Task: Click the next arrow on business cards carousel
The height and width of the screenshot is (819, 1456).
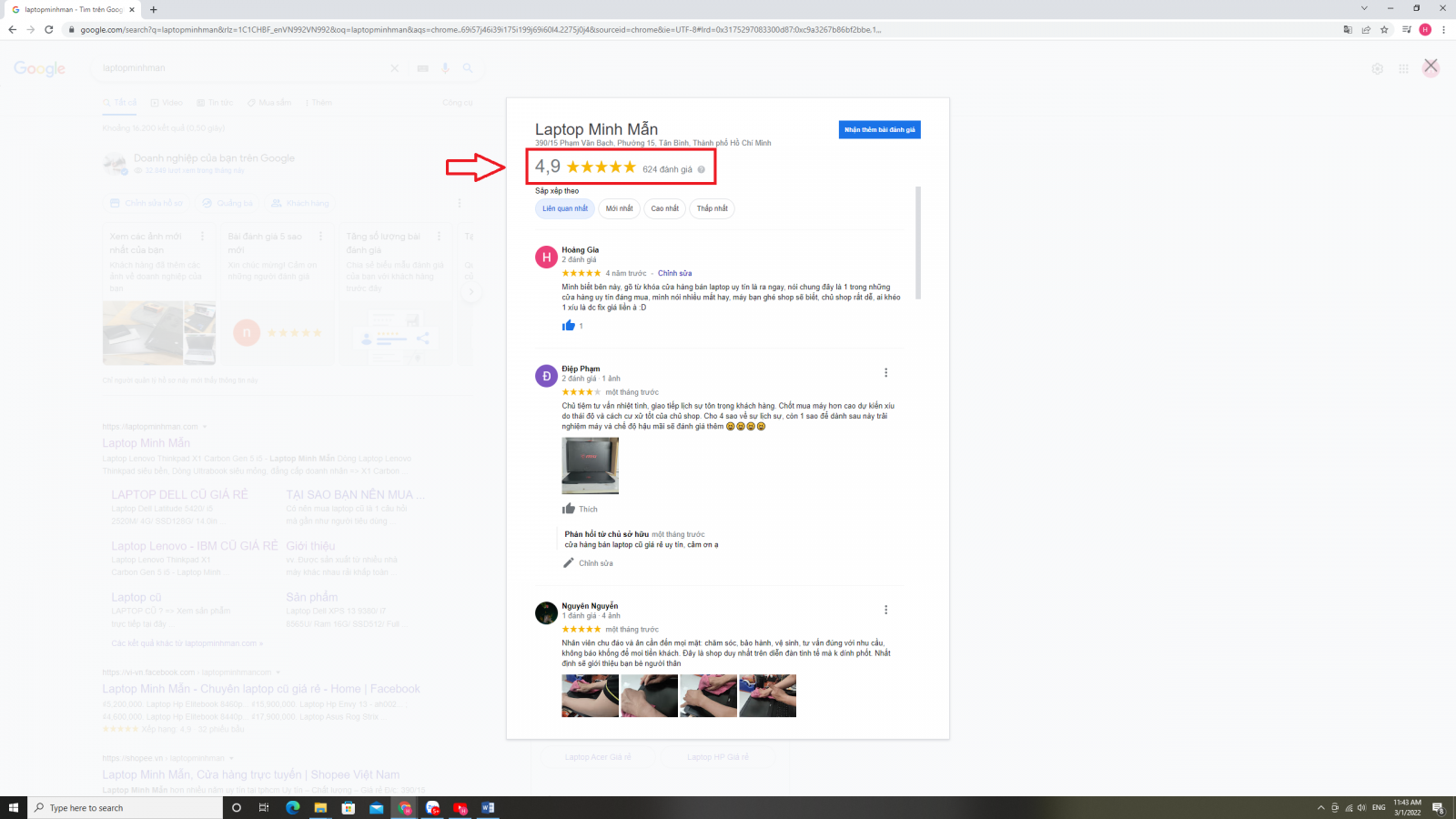Action: pos(470,291)
